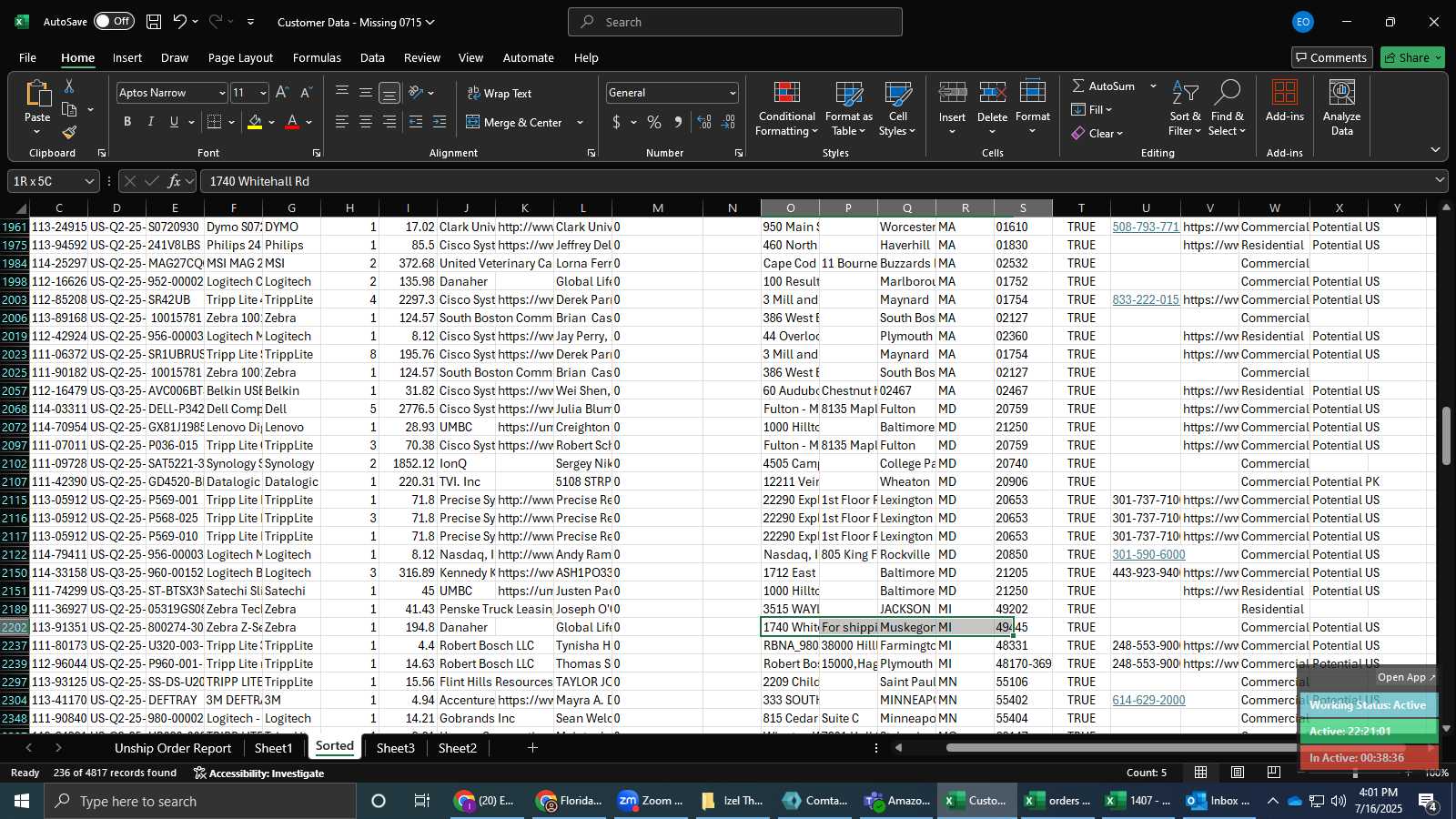Viewport: 1456px width, 819px height.
Task: Click the Decrease Decimal icon
Action: tap(729, 122)
